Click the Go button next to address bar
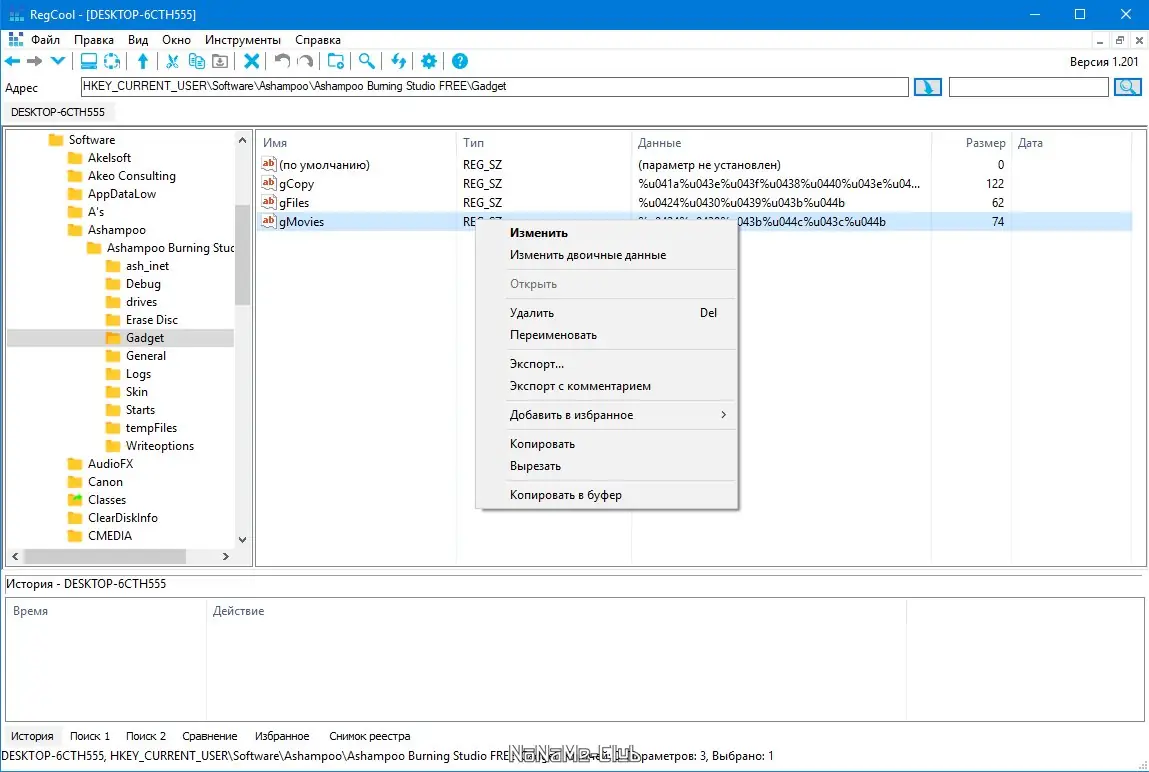 point(928,87)
